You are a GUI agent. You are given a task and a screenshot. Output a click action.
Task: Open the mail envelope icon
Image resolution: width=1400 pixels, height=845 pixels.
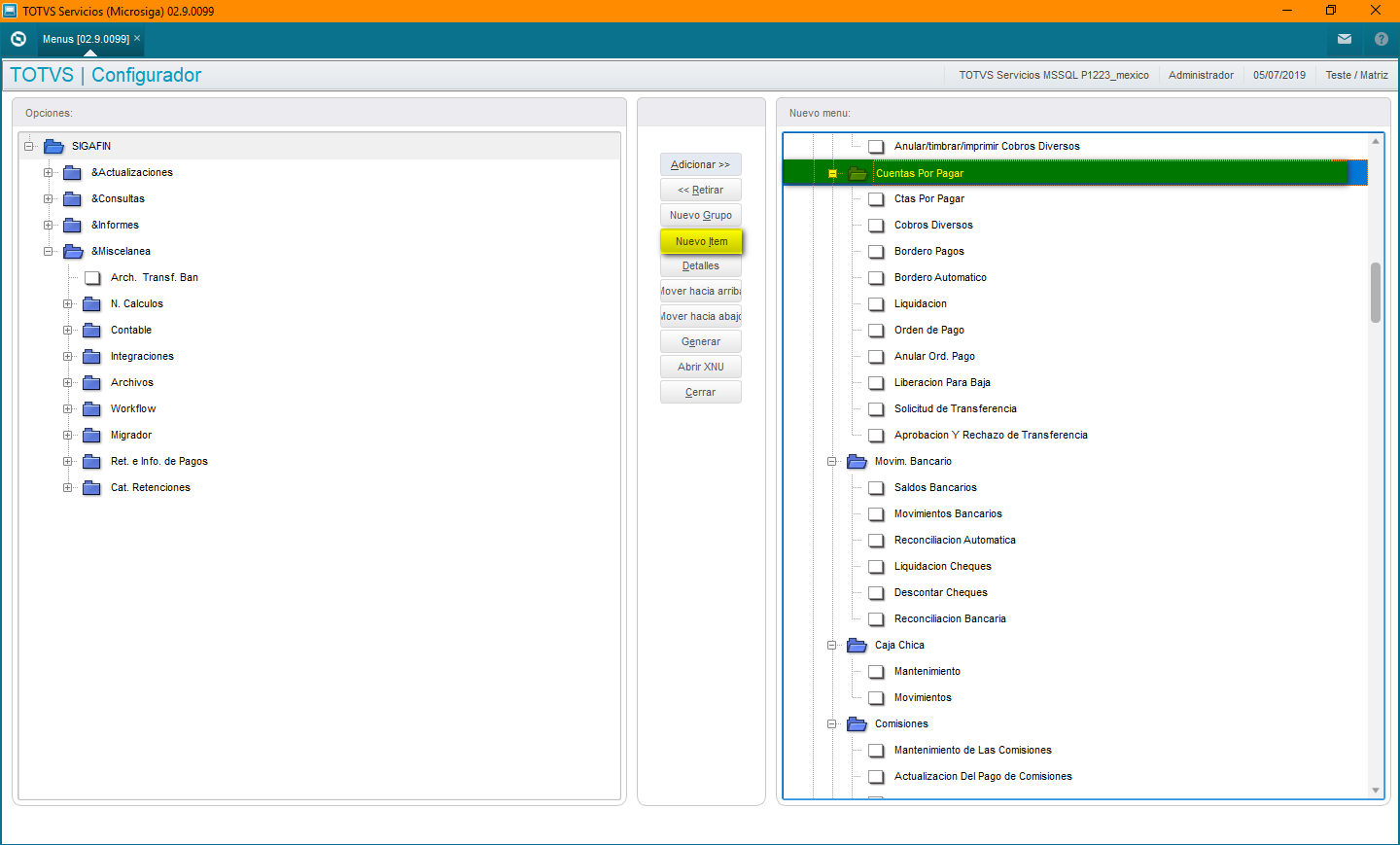tap(1345, 39)
